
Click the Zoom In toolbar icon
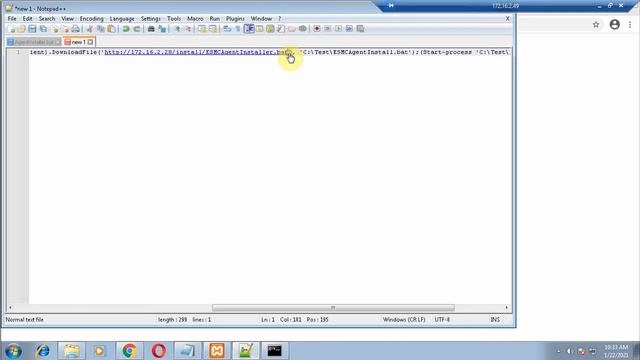(177, 29)
